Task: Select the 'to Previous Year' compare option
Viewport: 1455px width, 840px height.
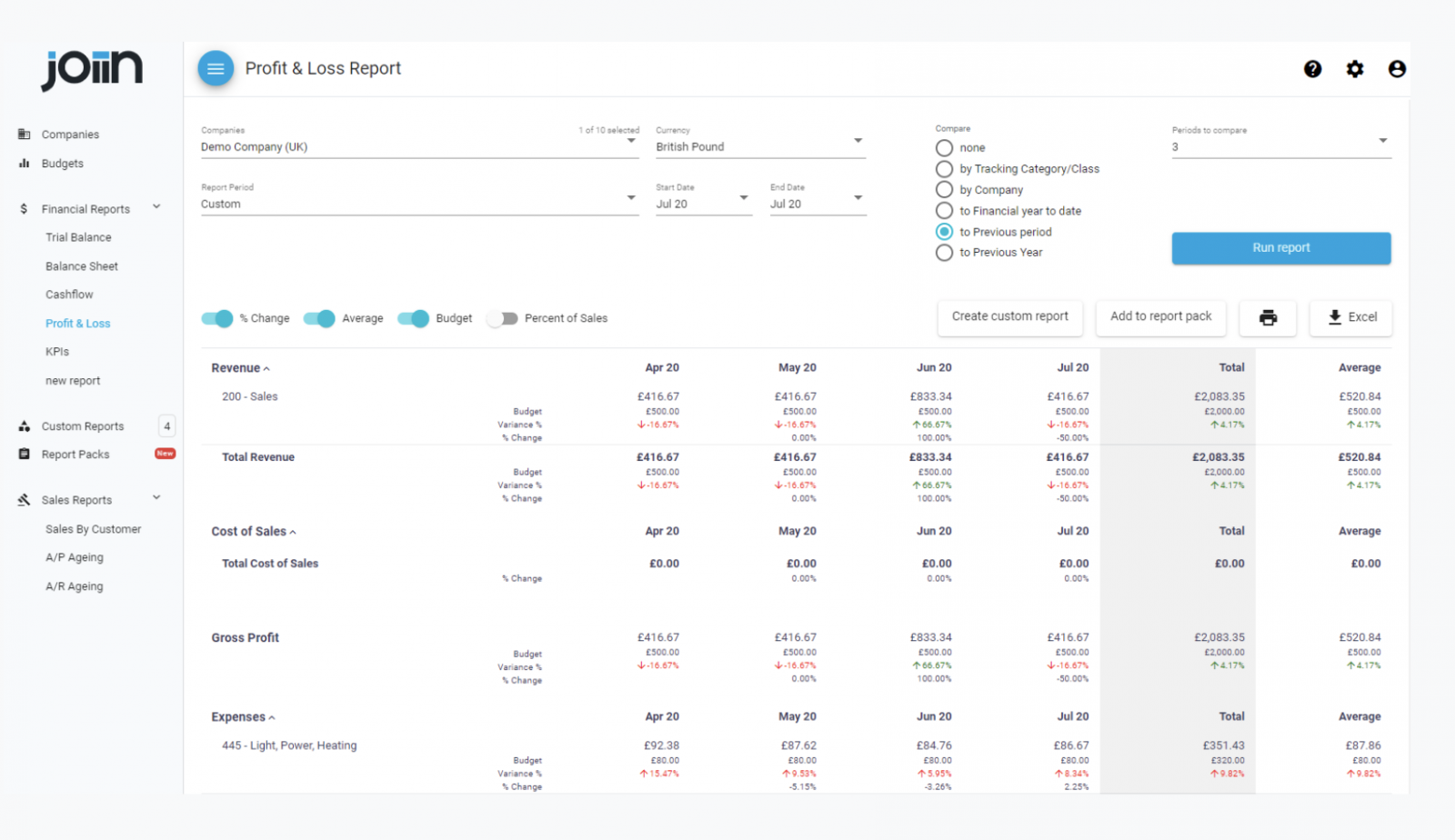Action: tap(943, 253)
